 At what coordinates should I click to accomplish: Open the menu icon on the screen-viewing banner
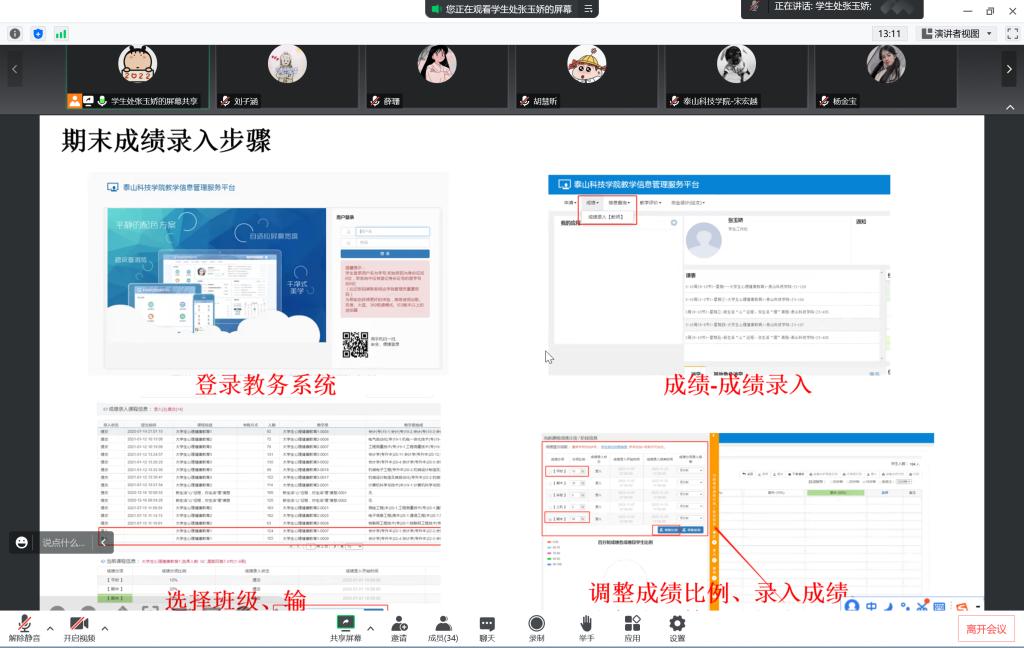588,9
